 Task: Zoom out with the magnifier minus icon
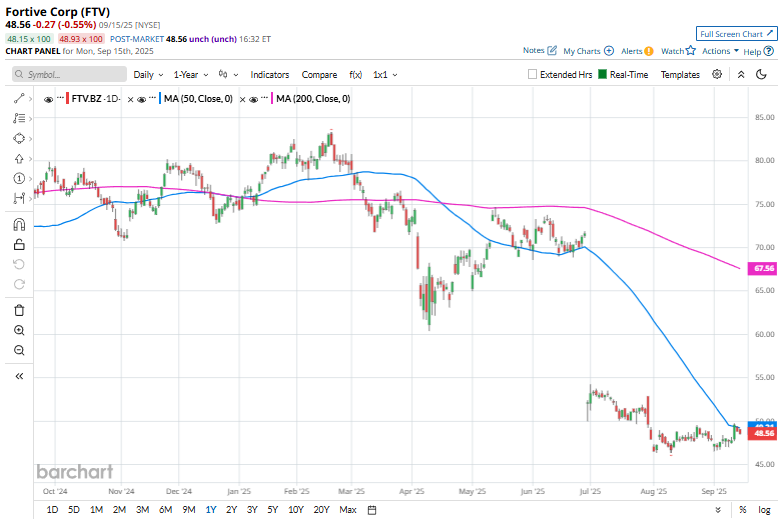click(x=19, y=350)
